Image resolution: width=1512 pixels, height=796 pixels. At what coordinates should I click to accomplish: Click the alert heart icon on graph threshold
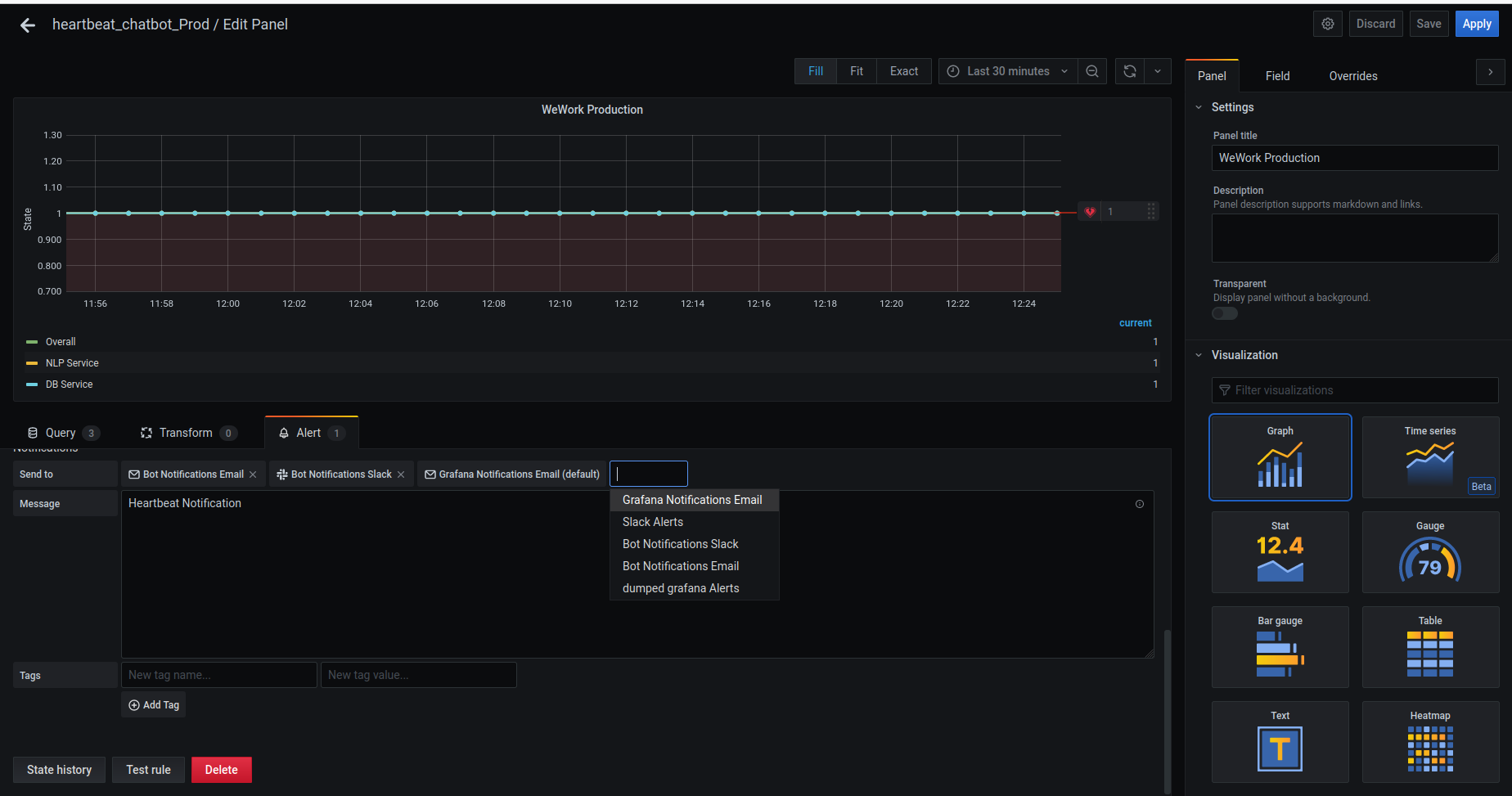click(x=1089, y=212)
